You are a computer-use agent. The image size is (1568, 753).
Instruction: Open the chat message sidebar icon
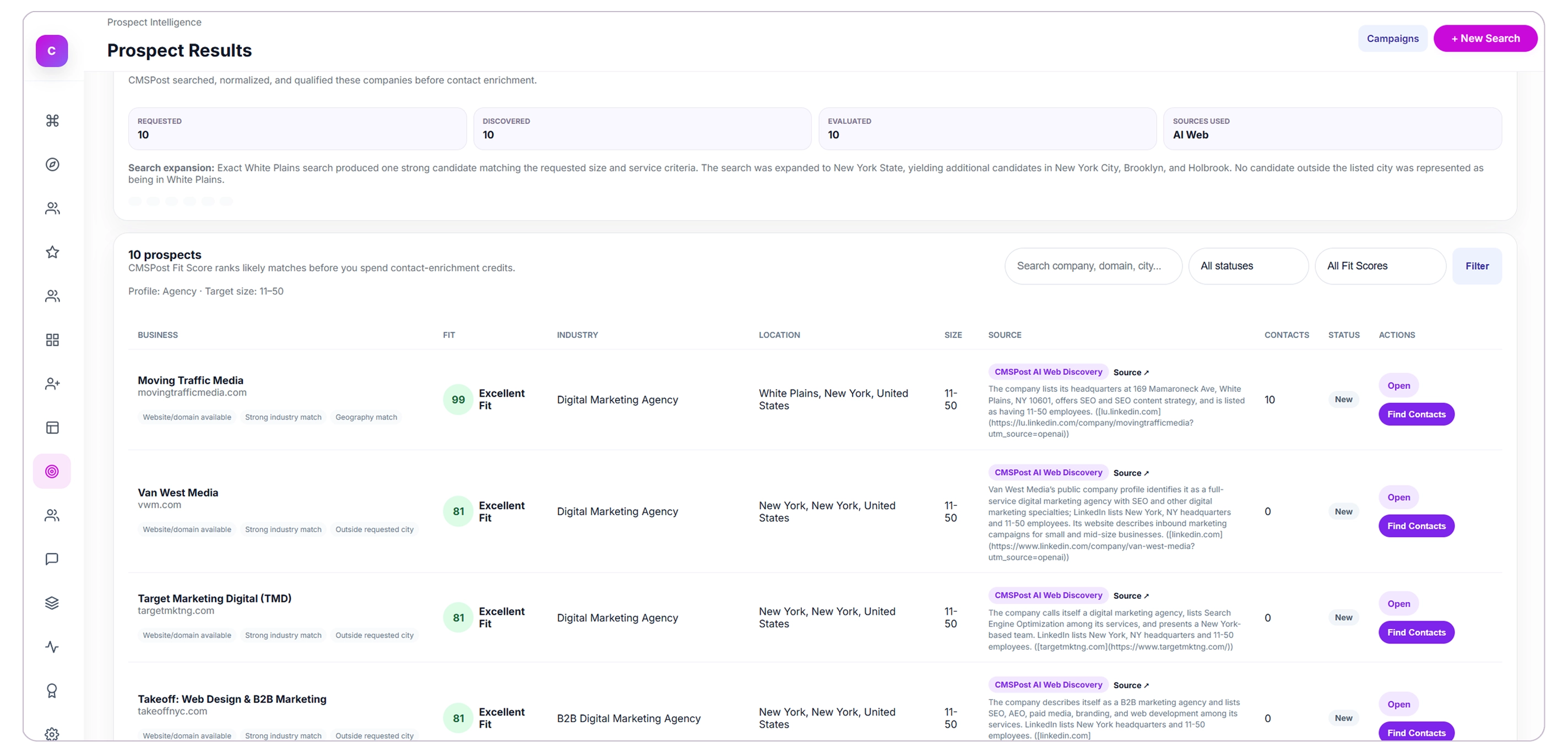click(x=52, y=559)
